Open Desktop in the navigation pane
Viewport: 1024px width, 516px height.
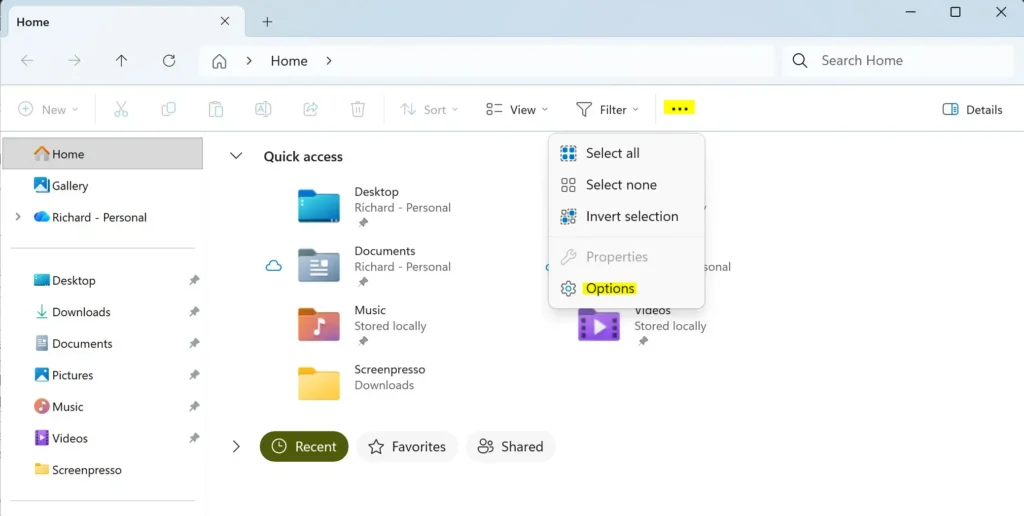[x=103, y=280]
